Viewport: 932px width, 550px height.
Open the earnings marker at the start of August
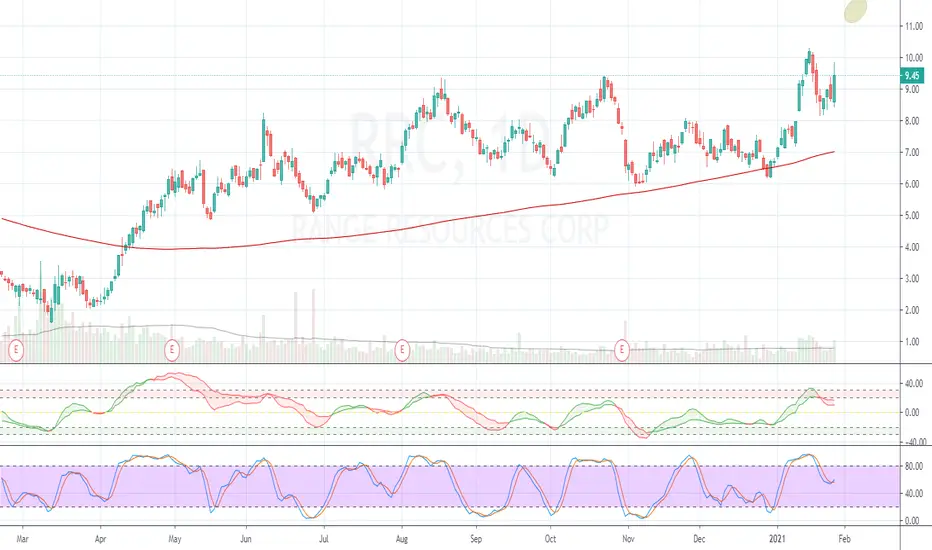[x=402, y=350]
